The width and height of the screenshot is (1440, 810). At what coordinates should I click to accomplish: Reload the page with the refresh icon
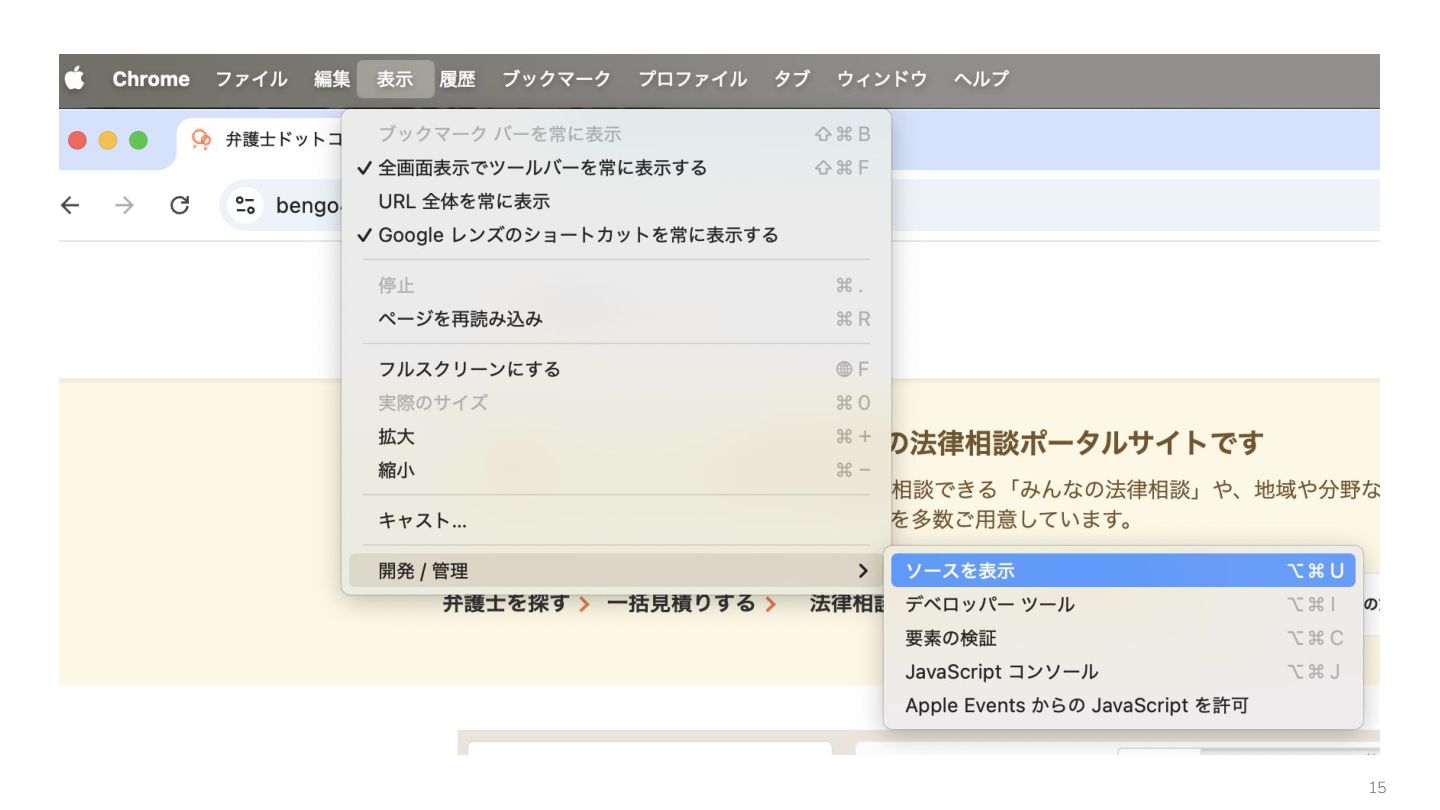pos(180,205)
